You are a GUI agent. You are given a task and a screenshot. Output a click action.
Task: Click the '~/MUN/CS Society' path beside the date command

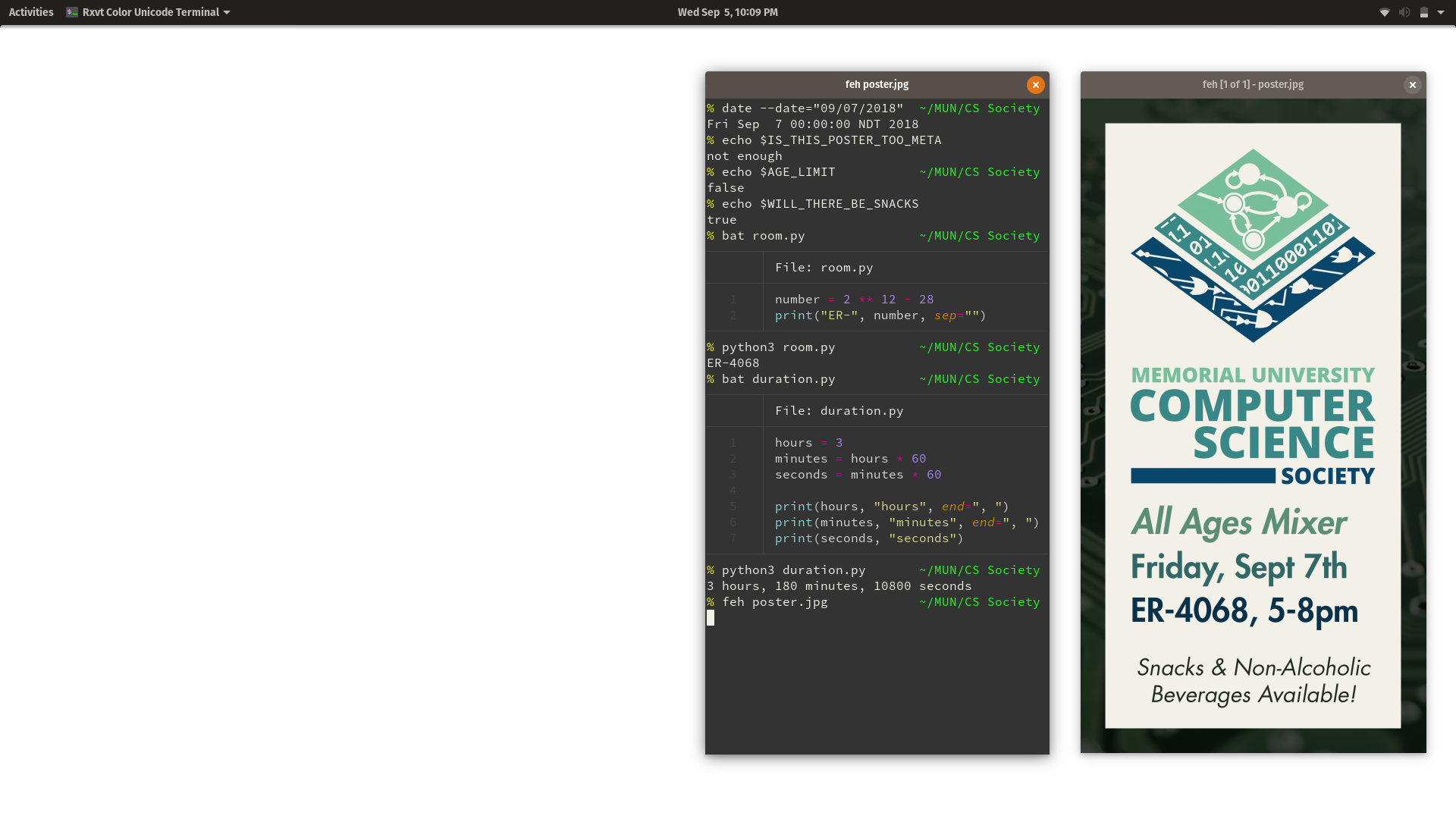[x=979, y=108]
